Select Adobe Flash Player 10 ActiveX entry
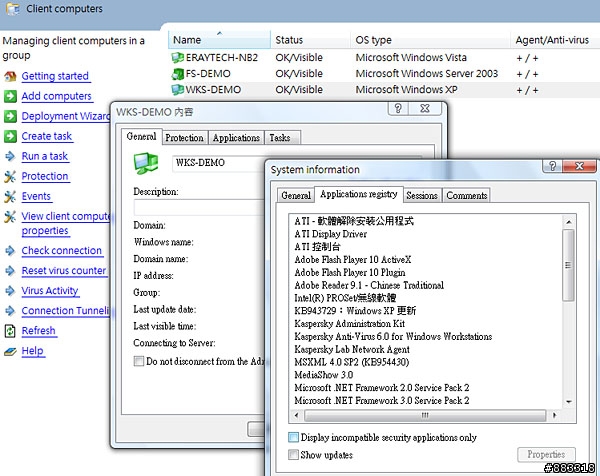This screenshot has height=476, width=600. (353, 259)
